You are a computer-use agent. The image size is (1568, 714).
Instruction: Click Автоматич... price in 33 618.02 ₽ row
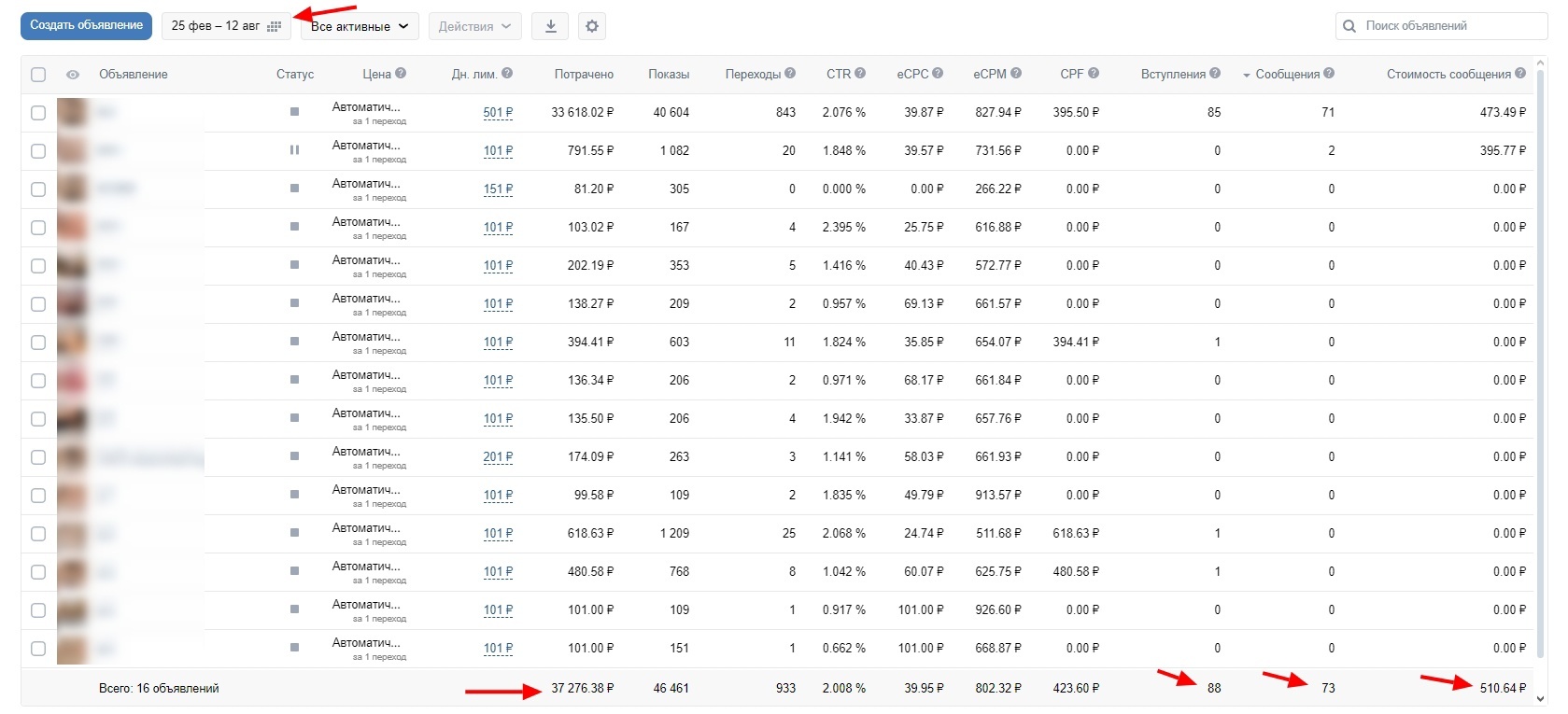(x=366, y=107)
